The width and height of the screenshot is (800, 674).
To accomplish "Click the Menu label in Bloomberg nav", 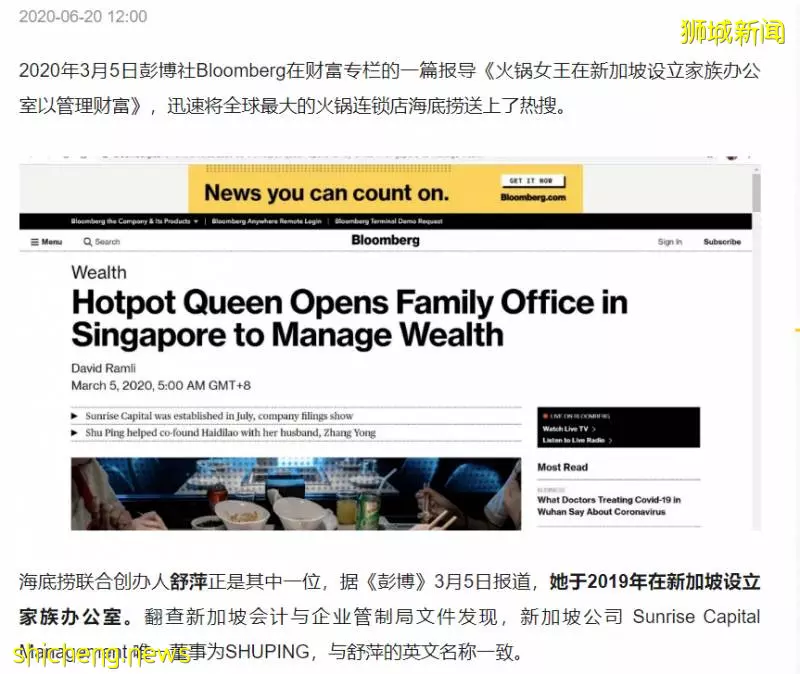I will click(x=52, y=242).
